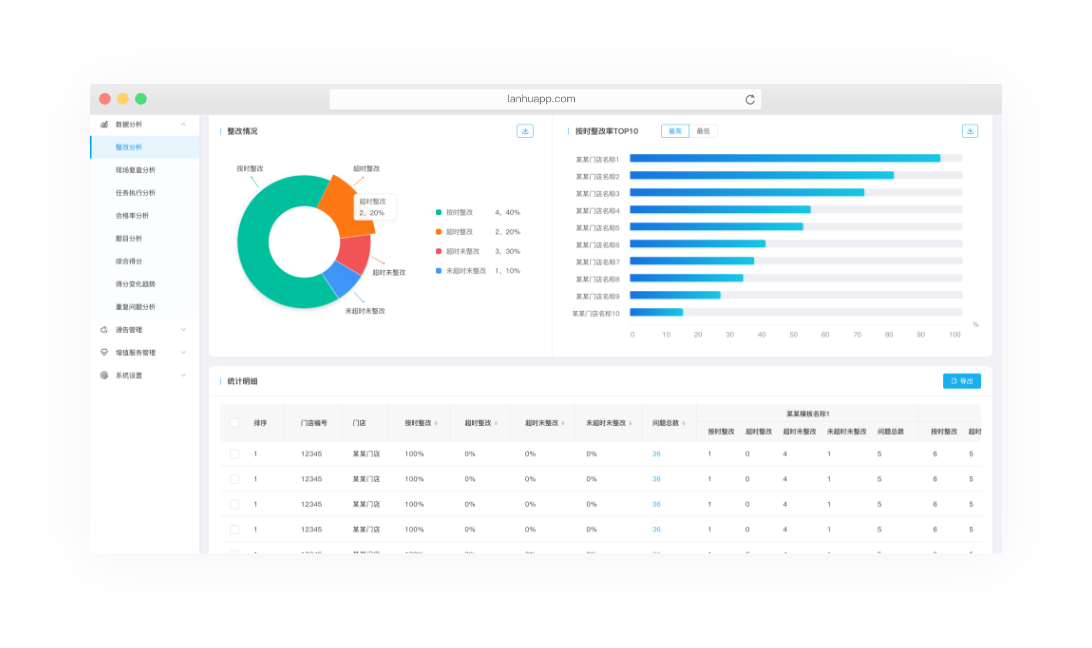Click the 系统设置 gear icon
1092x648 pixels.
click(104, 376)
